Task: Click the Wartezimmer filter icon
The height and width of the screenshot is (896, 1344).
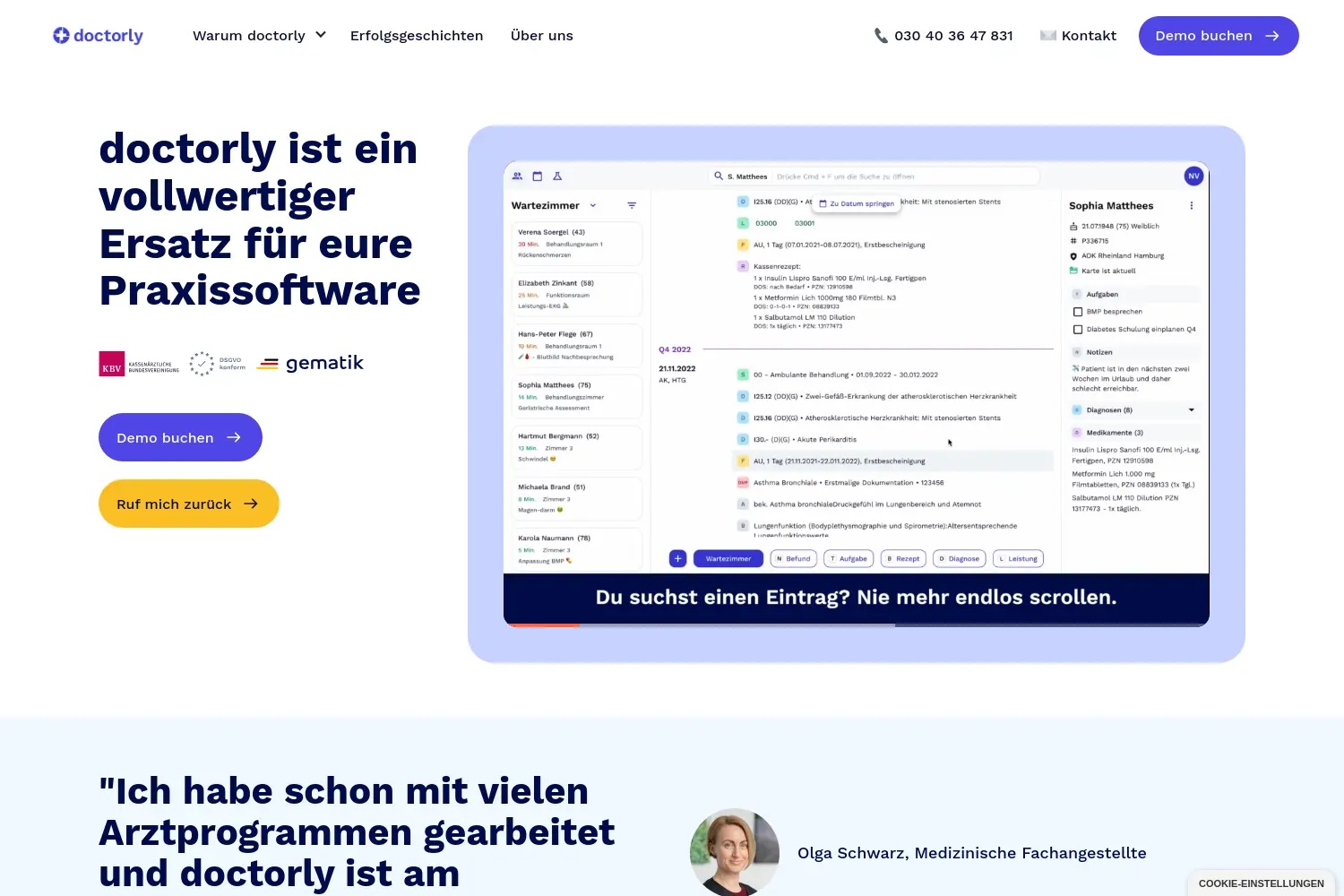Action: coord(632,206)
